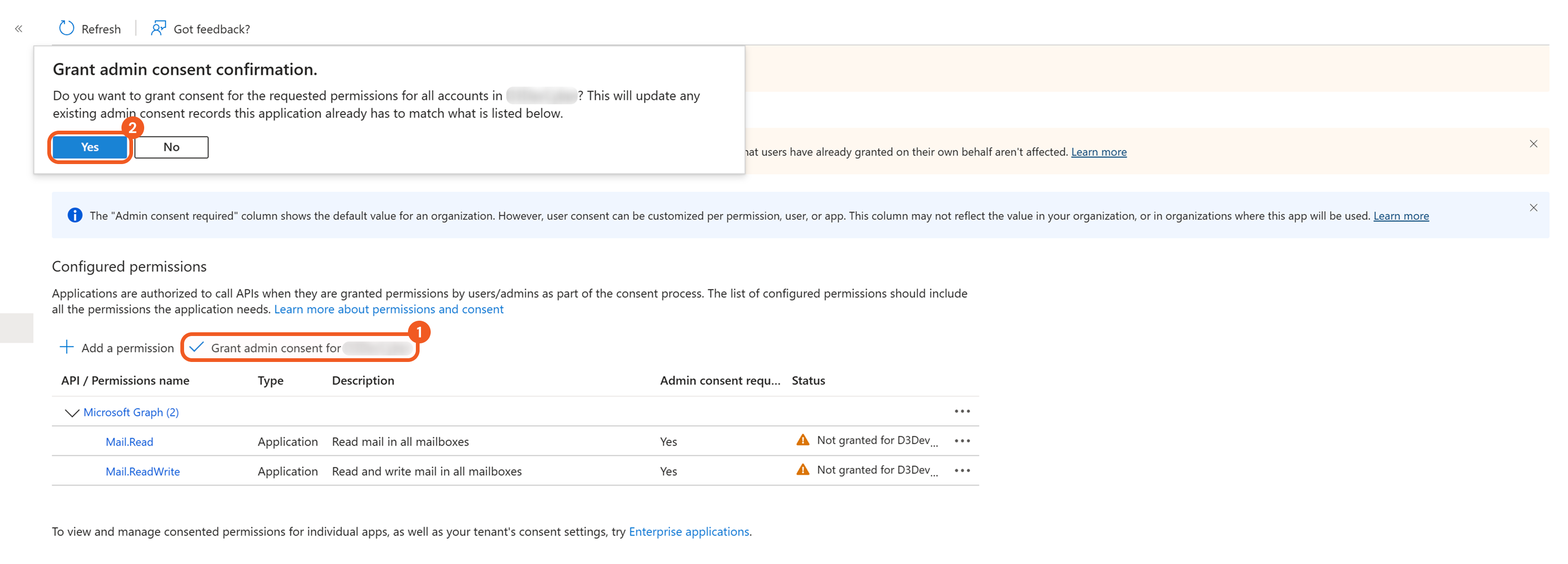Click Add a permission plus icon

click(66, 348)
